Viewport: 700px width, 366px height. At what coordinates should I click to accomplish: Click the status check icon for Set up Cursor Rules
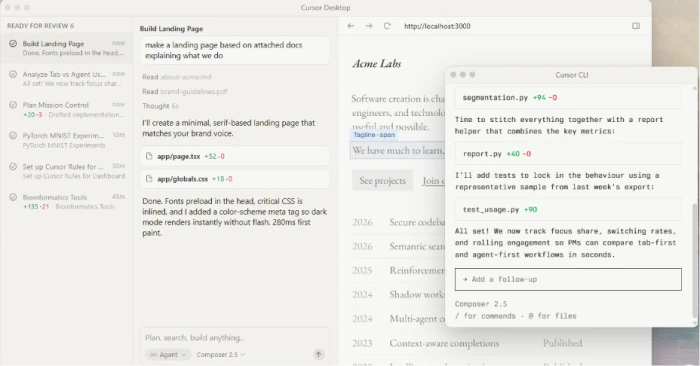point(13,166)
